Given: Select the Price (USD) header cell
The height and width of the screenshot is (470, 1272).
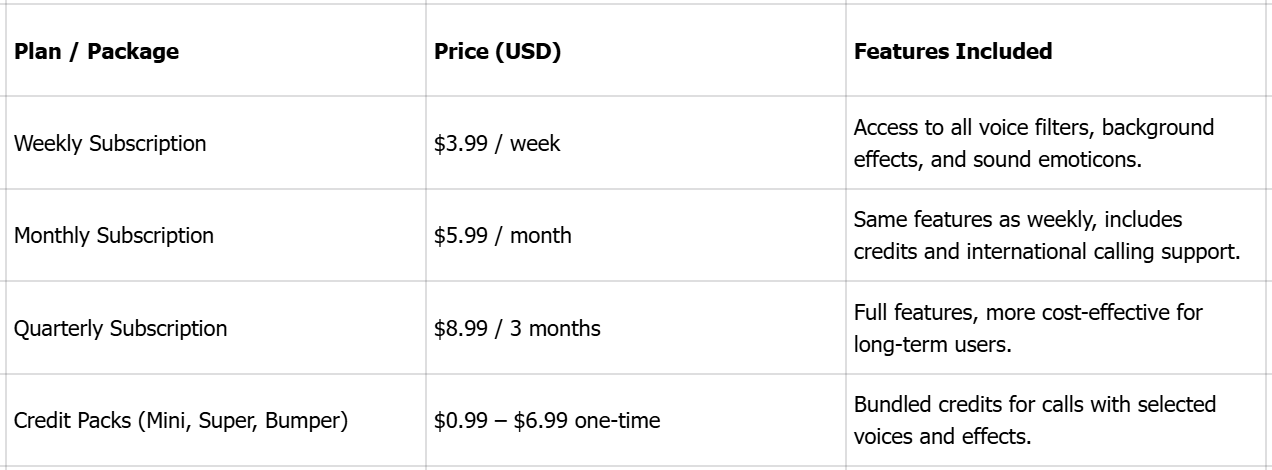Looking at the screenshot, I should click(x=497, y=51).
